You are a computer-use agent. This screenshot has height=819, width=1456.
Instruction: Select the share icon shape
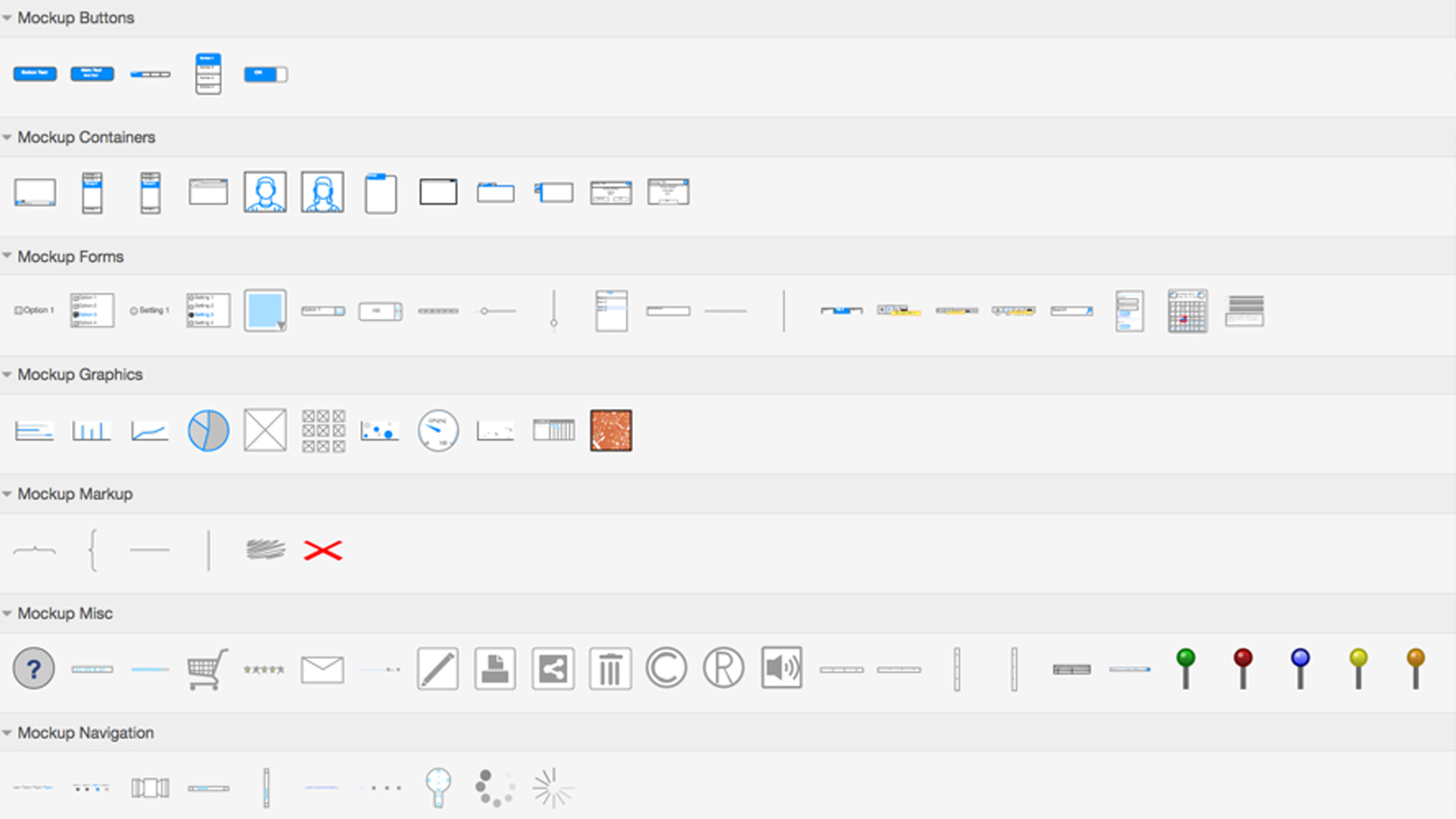[553, 668]
